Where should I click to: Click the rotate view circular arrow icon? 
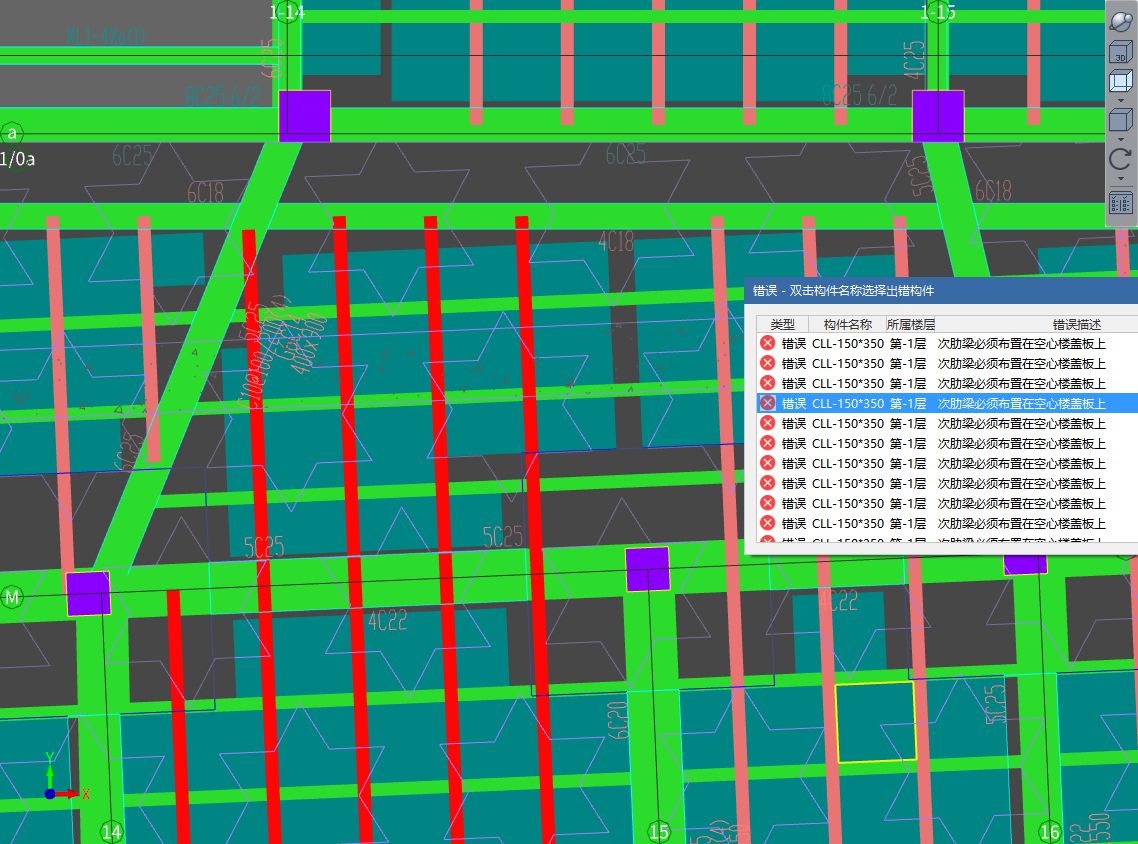(x=1120, y=159)
